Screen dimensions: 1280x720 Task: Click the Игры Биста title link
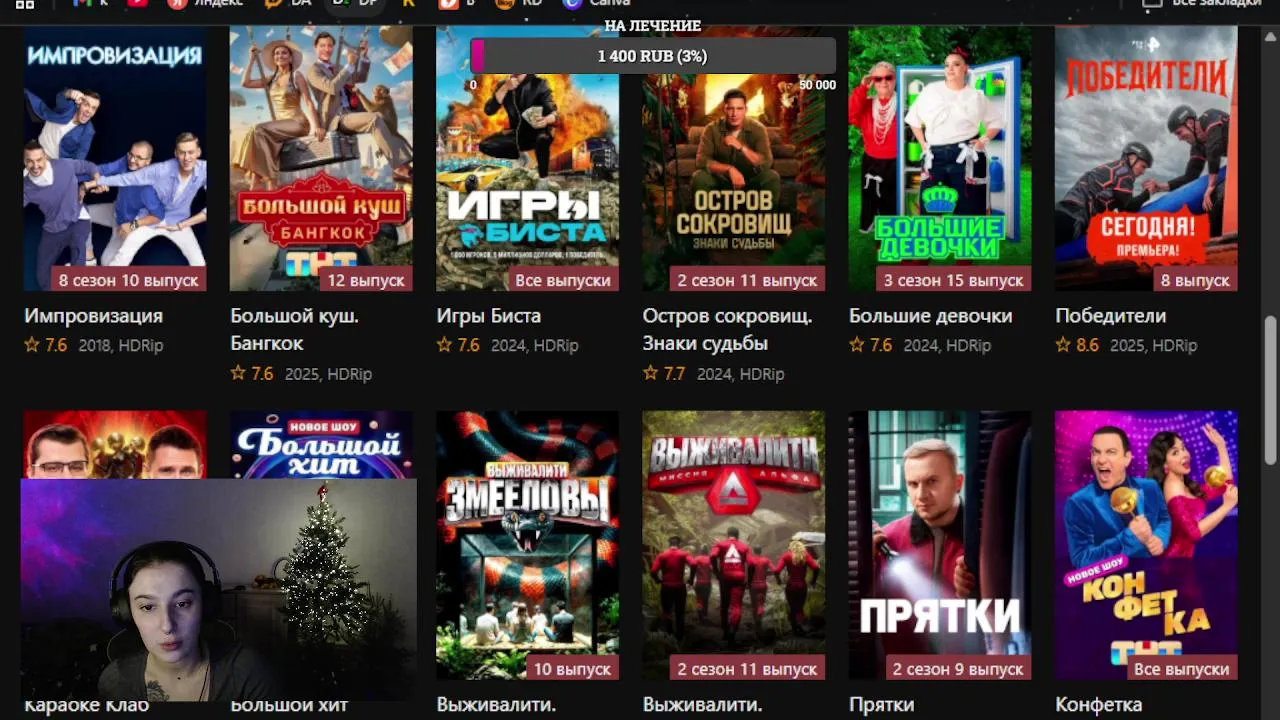488,316
